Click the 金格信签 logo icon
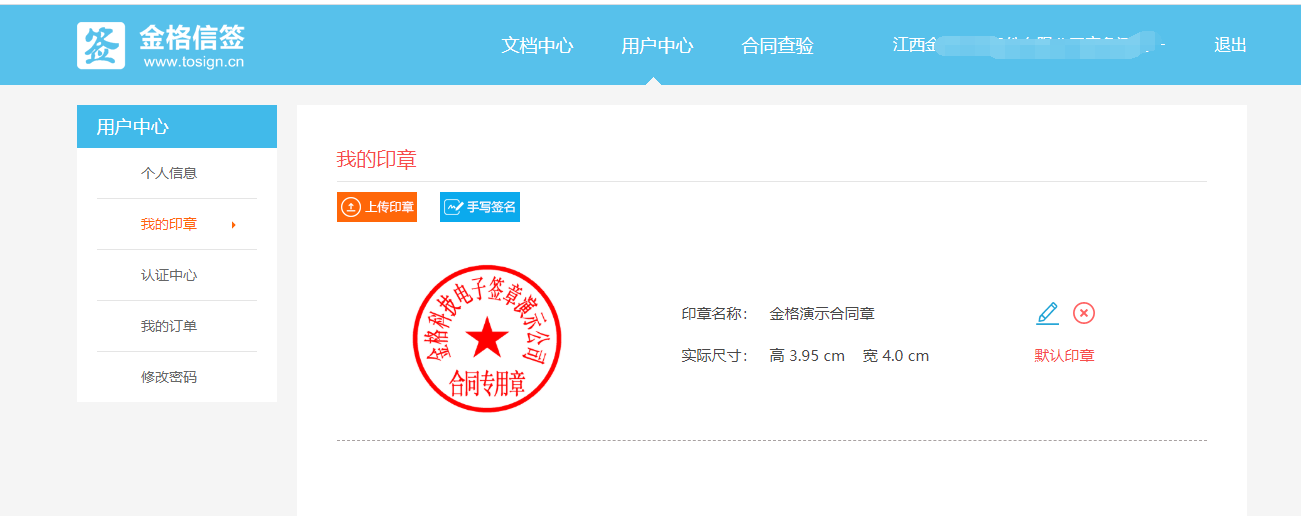The image size is (1301, 516). coord(101,46)
